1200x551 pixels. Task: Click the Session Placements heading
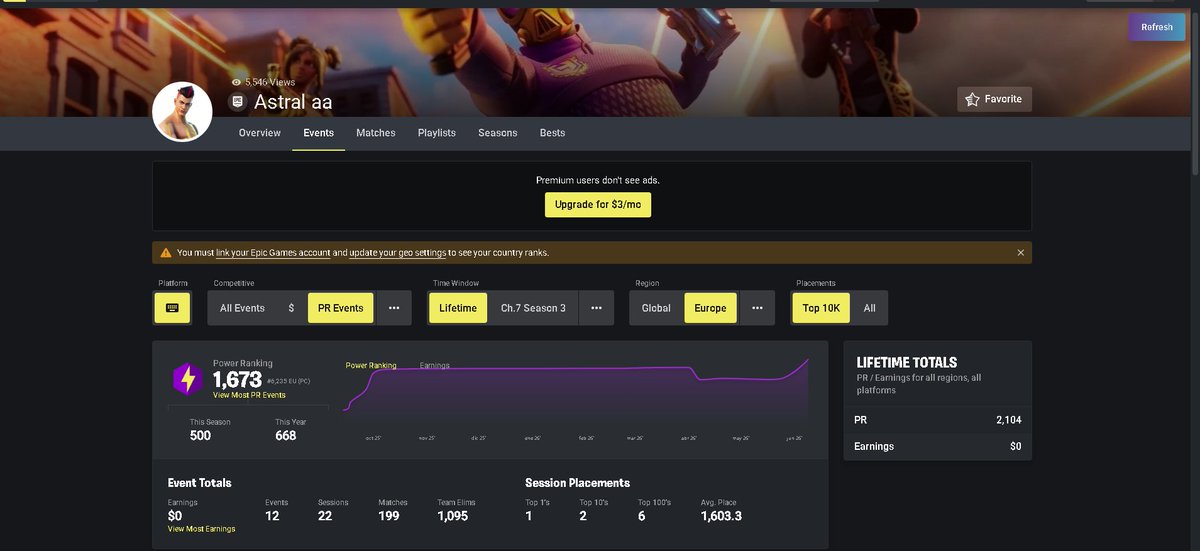point(577,483)
